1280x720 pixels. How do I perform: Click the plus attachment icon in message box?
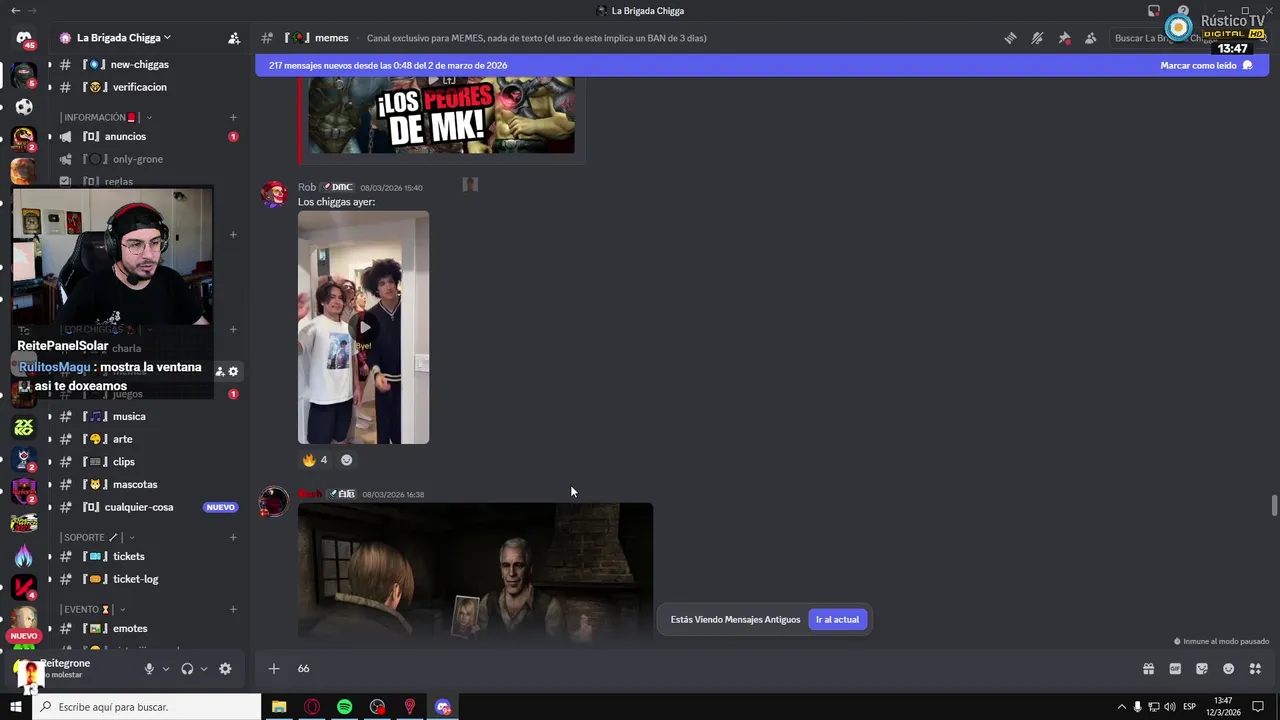tap(274, 669)
